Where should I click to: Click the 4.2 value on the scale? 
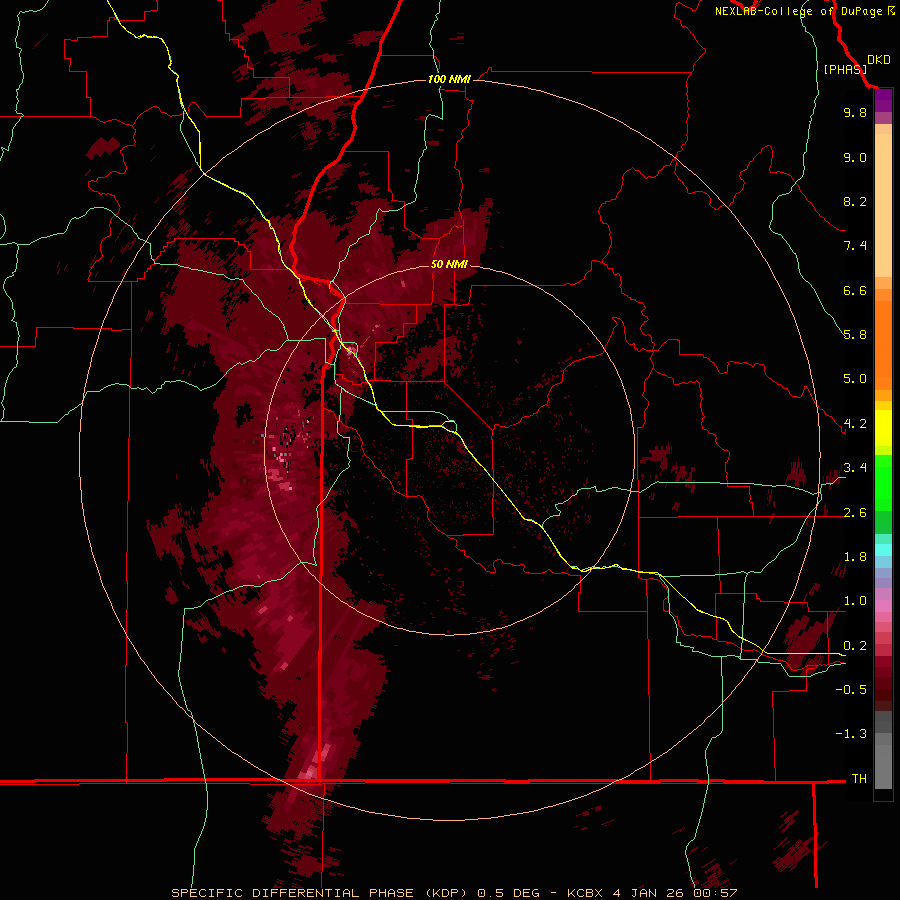(855, 424)
